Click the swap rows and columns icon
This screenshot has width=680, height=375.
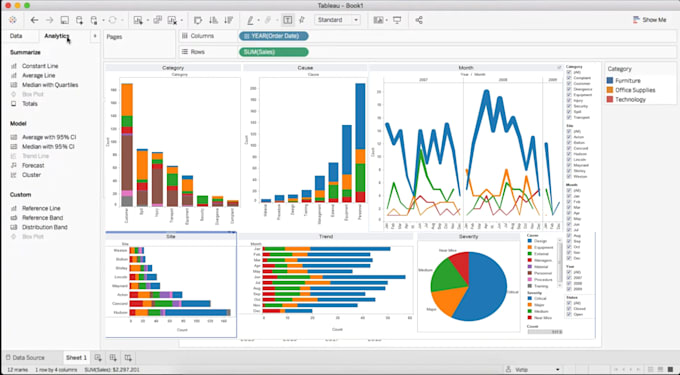[198, 20]
